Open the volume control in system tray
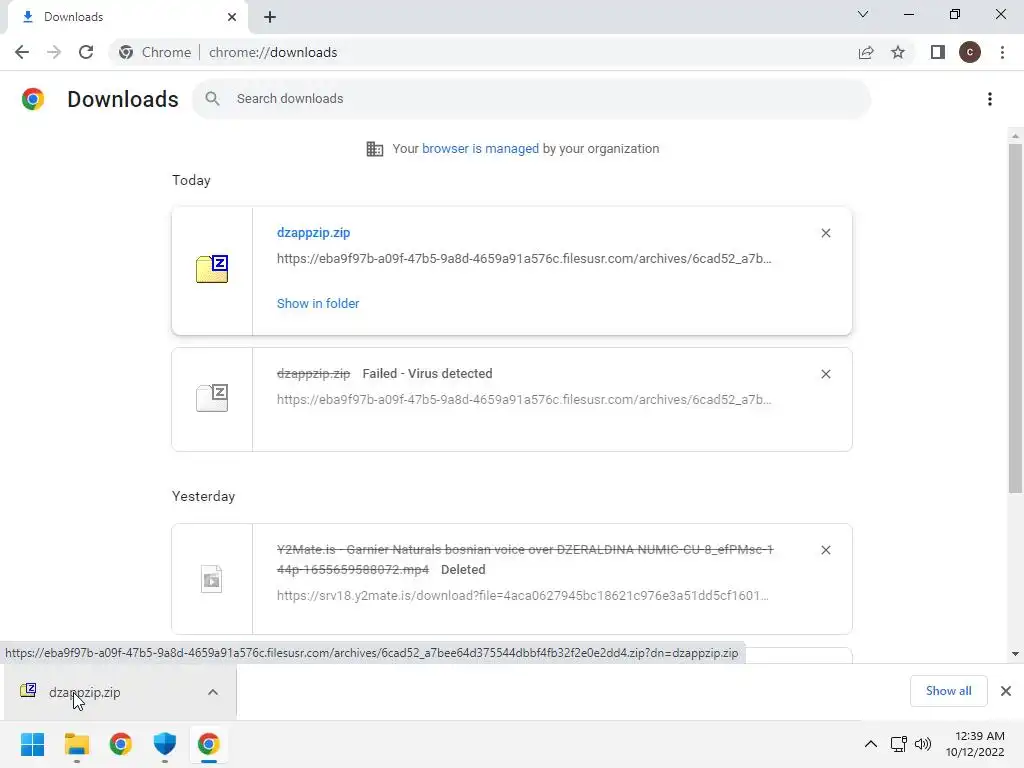 tap(923, 744)
